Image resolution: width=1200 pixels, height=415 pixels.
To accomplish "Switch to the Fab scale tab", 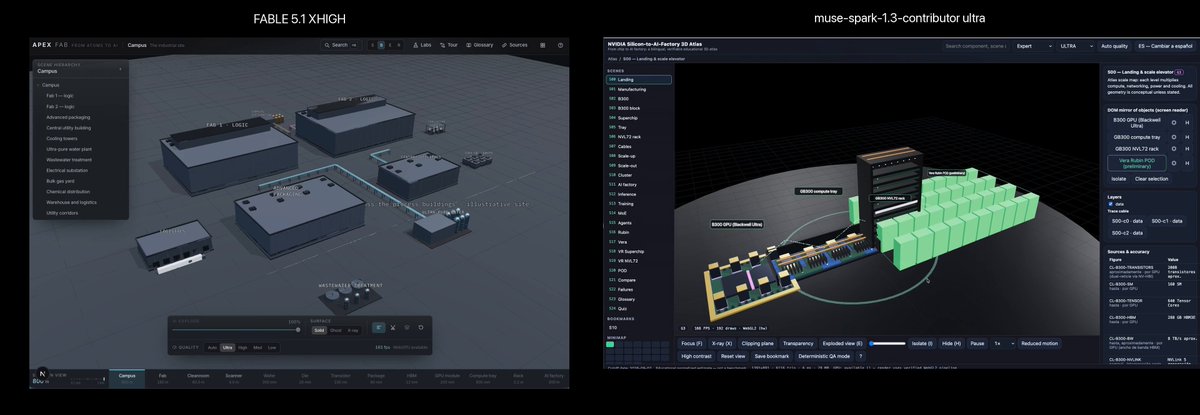I will pos(163,377).
